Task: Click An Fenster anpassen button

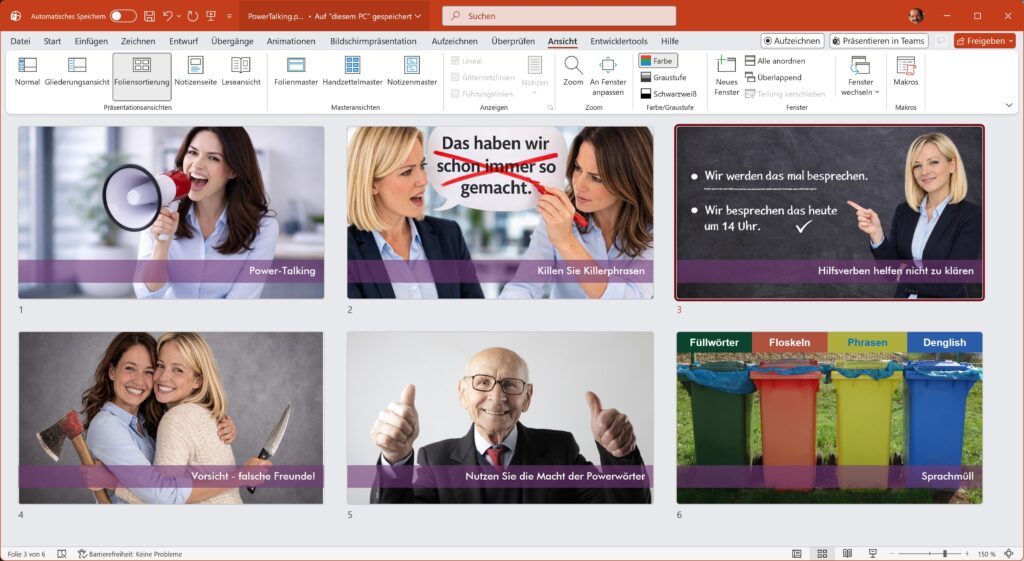Action: click(x=608, y=75)
